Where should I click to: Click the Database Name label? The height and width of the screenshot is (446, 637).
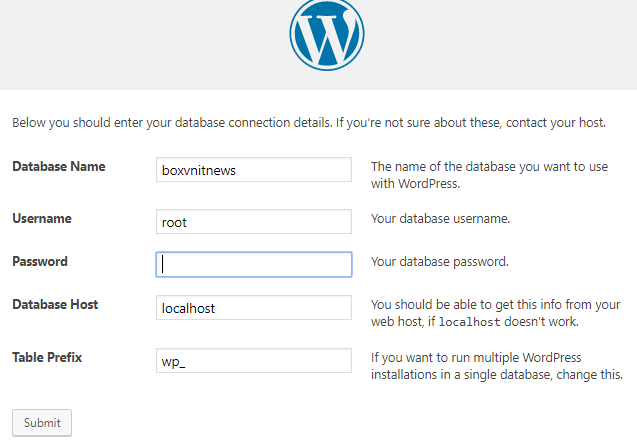pos(58,166)
